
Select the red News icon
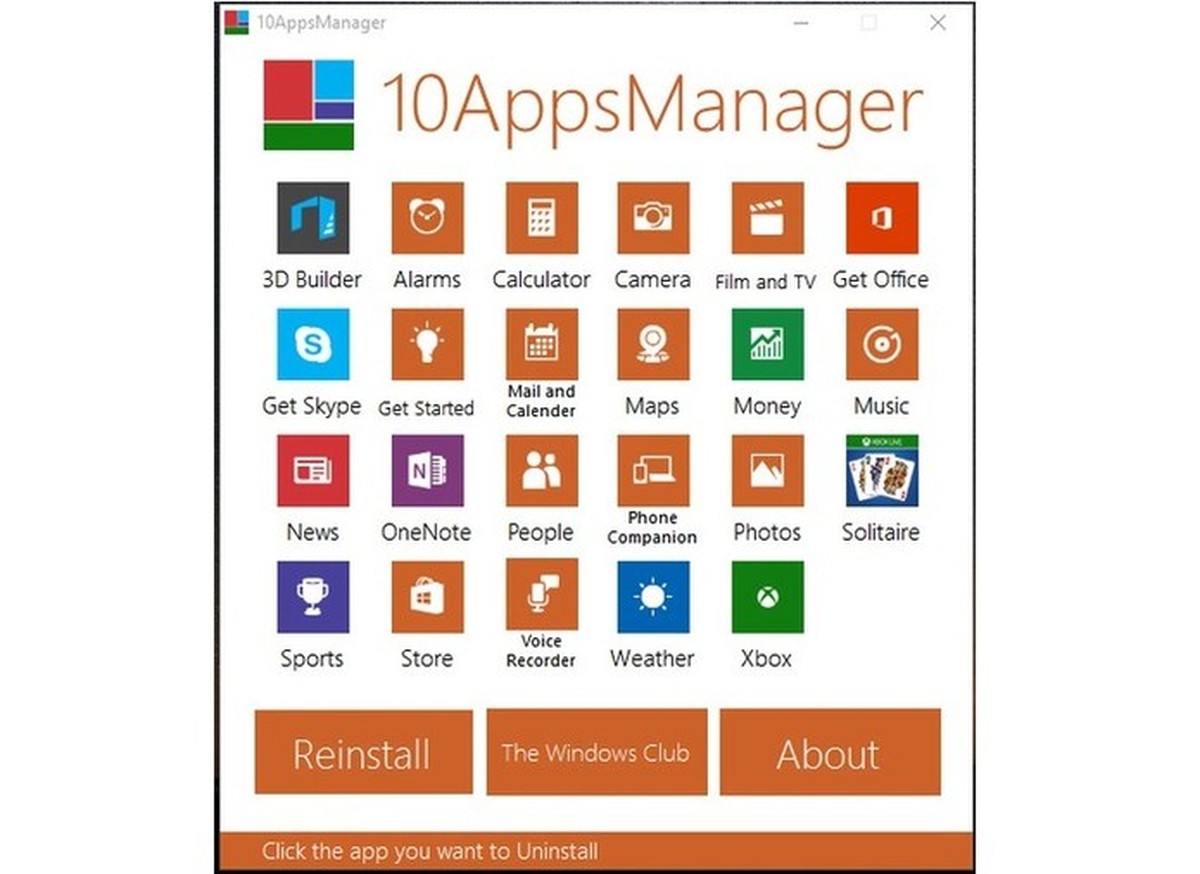313,470
